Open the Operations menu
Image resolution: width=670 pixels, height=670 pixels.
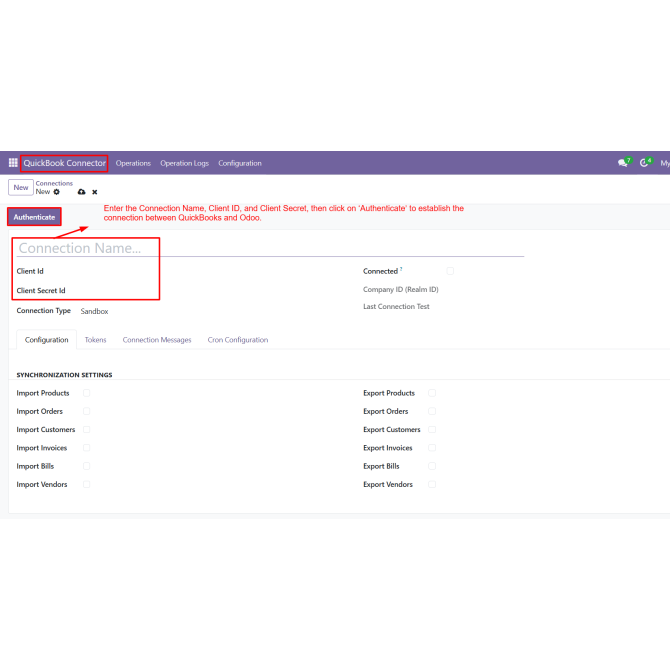coord(133,163)
